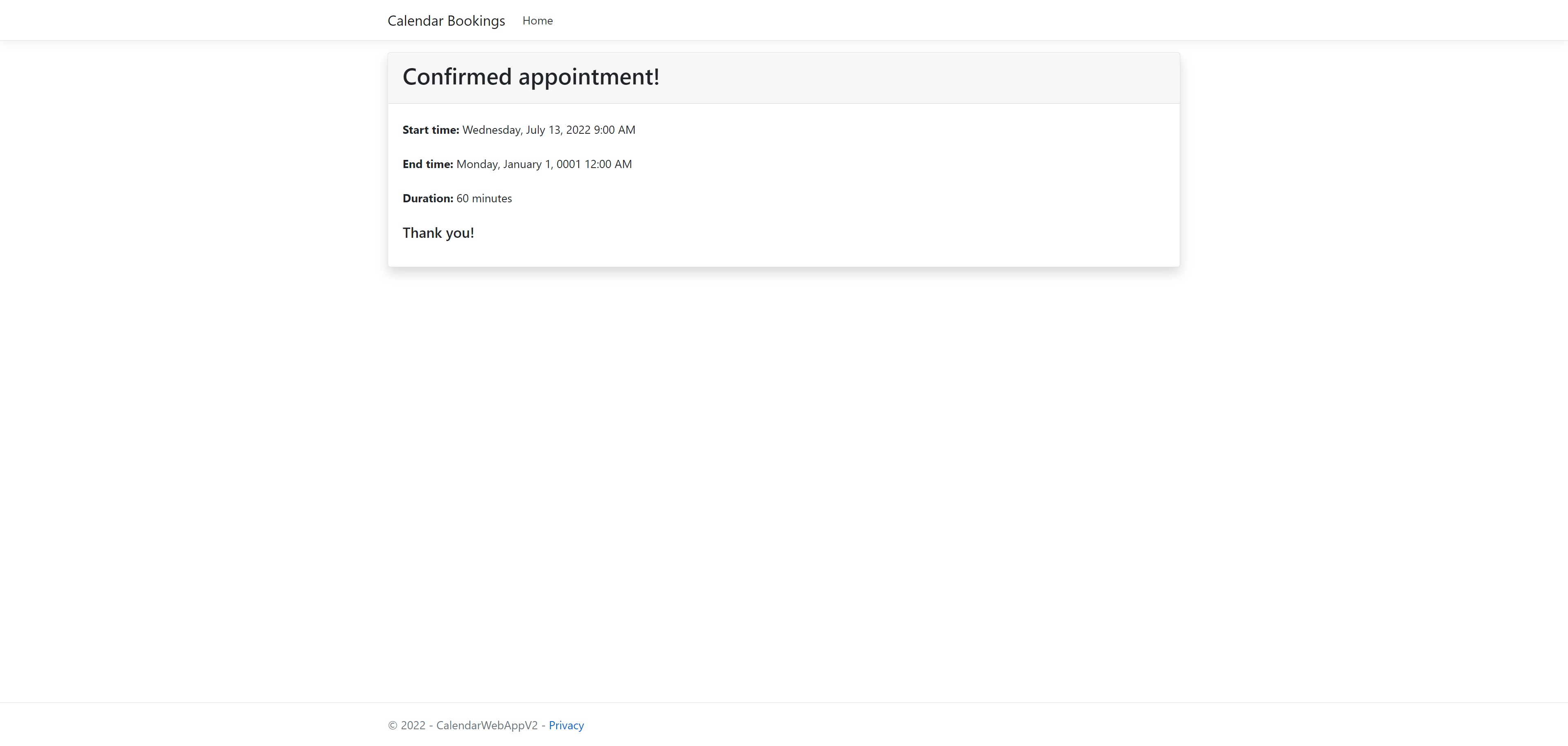Viewport: 1568px width, 746px height.
Task: Click the copyright 2022 footer text
Action: [x=406, y=725]
